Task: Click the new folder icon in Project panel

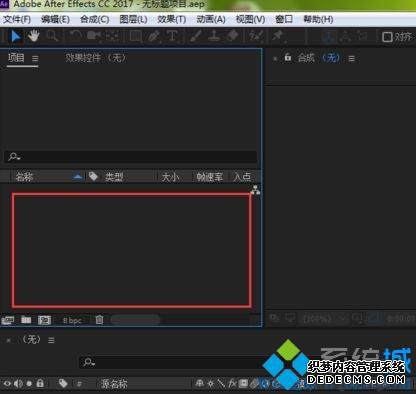Action: click(26, 320)
